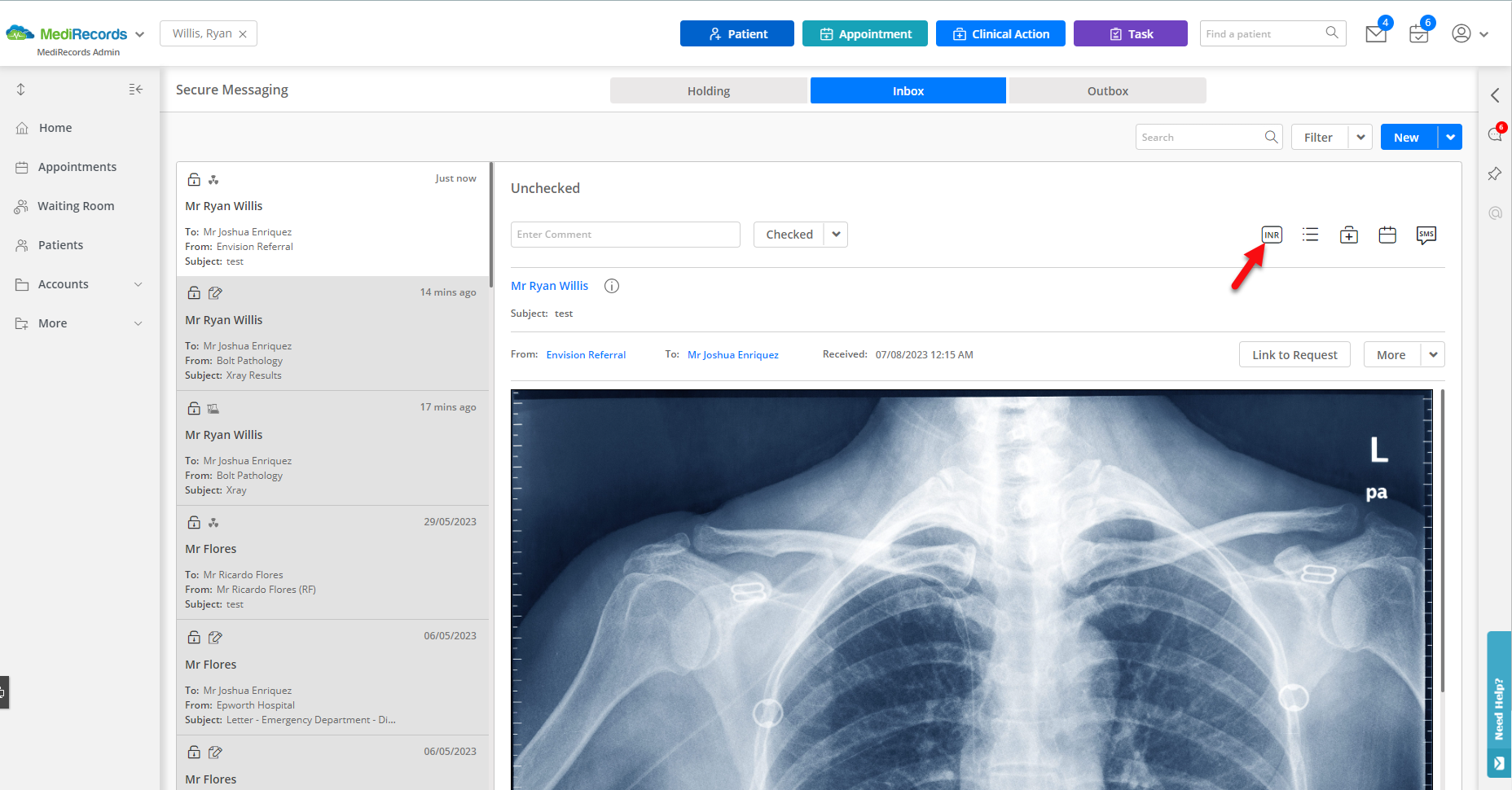This screenshot has width=1512, height=790.
Task: Open the calendar icon in message toolbar
Action: (x=1387, y=235)
